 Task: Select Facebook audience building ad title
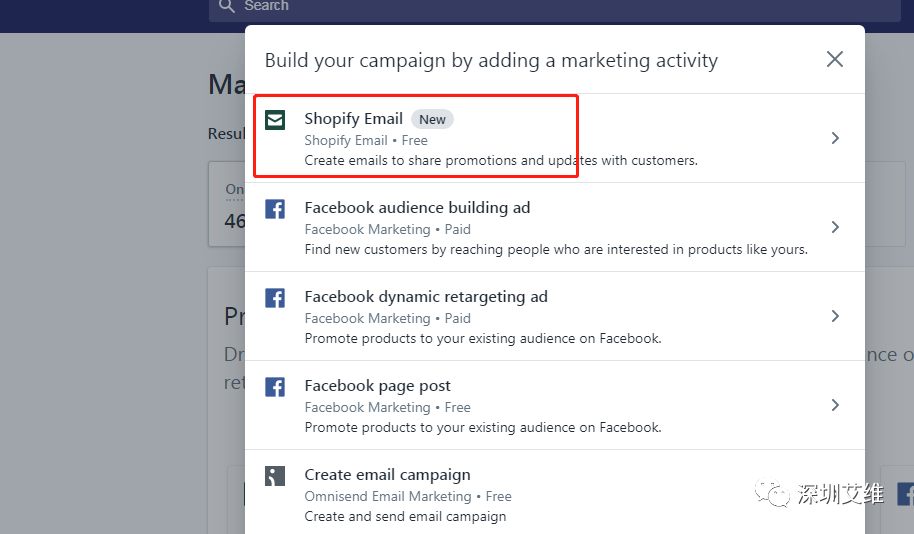(417, 208)
